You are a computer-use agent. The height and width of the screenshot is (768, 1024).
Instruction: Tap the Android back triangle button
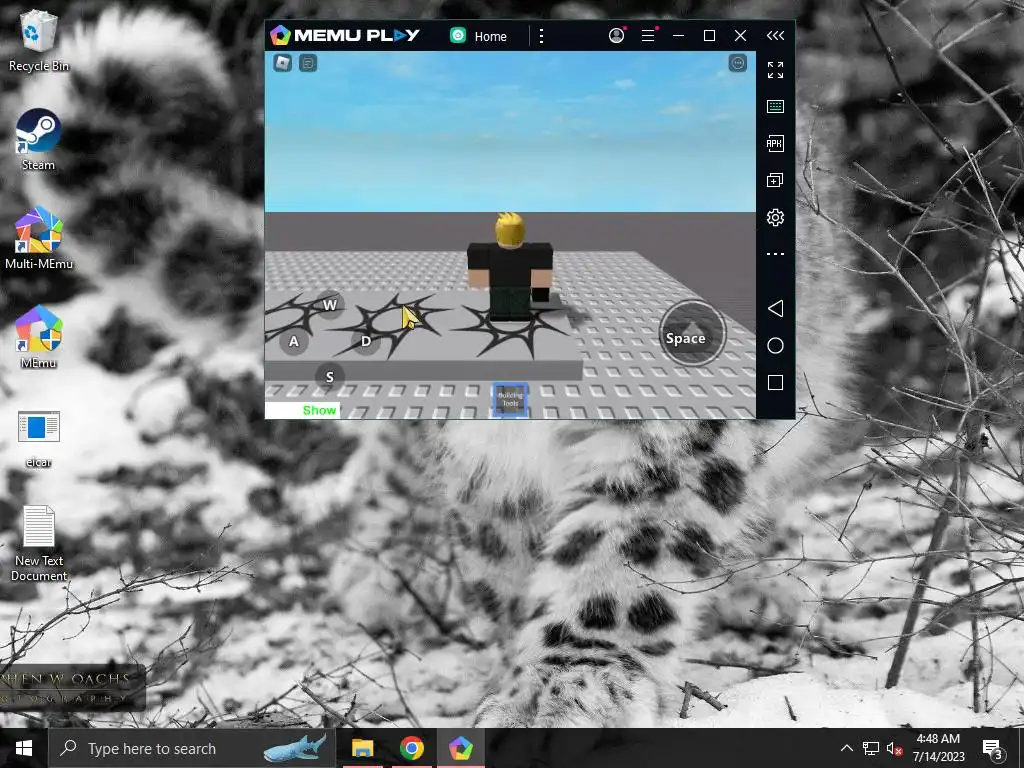[775, 308]
